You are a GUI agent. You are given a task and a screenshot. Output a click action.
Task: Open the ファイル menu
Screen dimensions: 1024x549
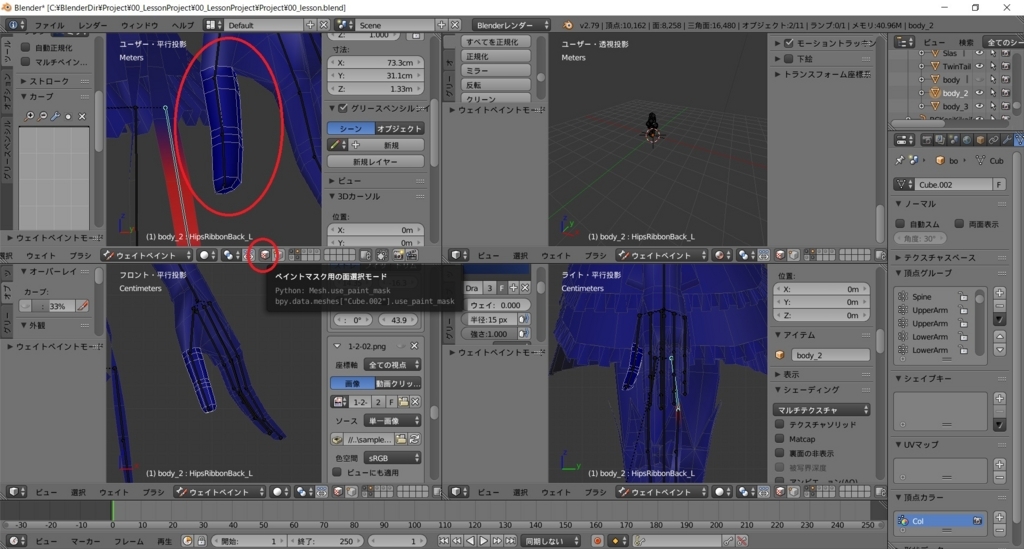pyautogui.click(x=49, y=25)
